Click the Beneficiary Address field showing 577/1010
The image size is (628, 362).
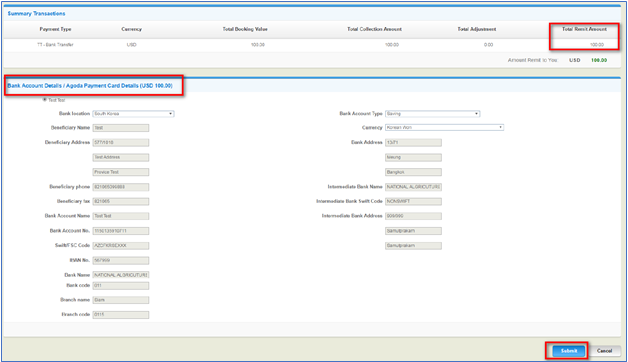tap(121, 143)
